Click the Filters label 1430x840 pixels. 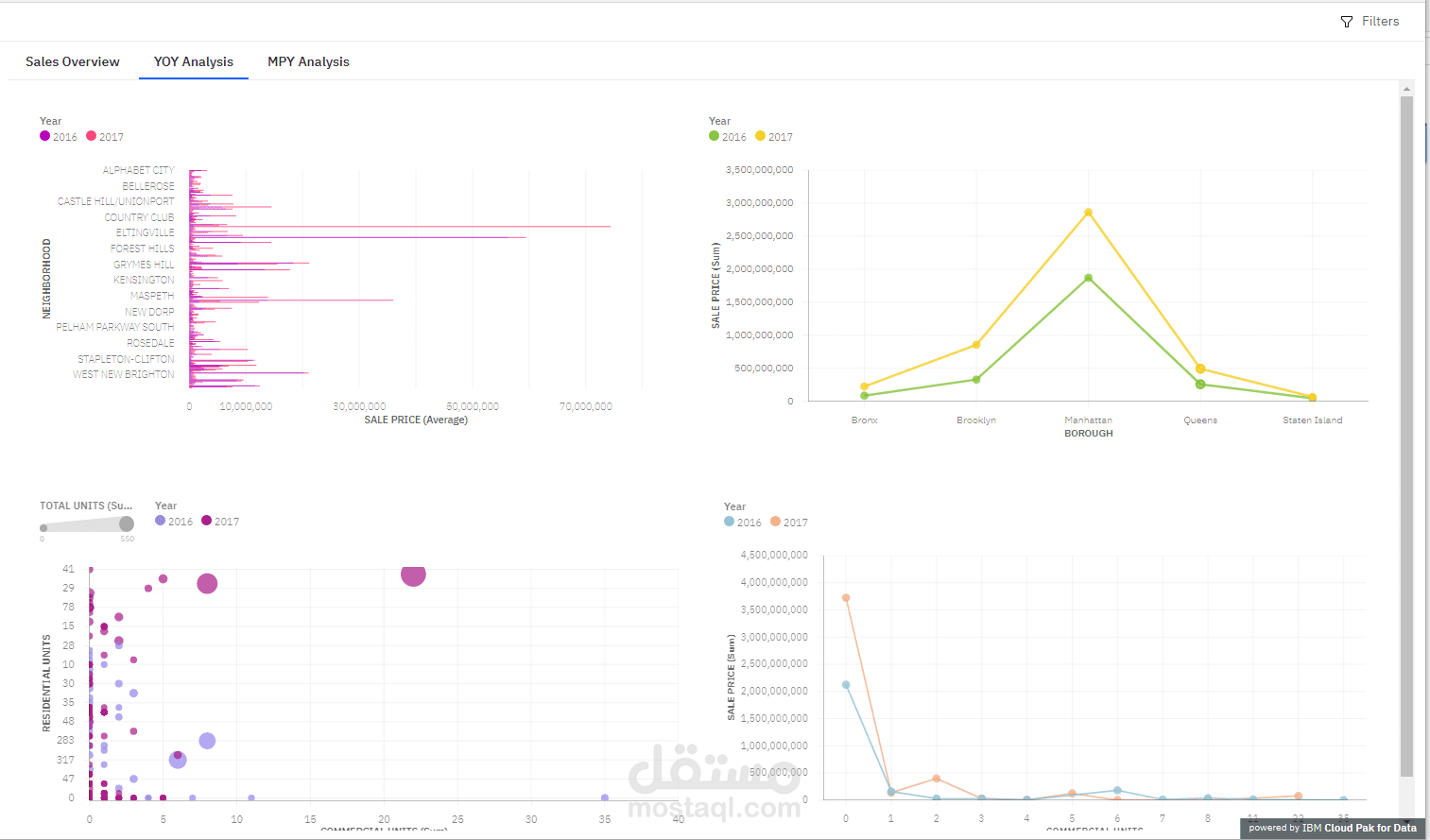(x=1380, y=21)
